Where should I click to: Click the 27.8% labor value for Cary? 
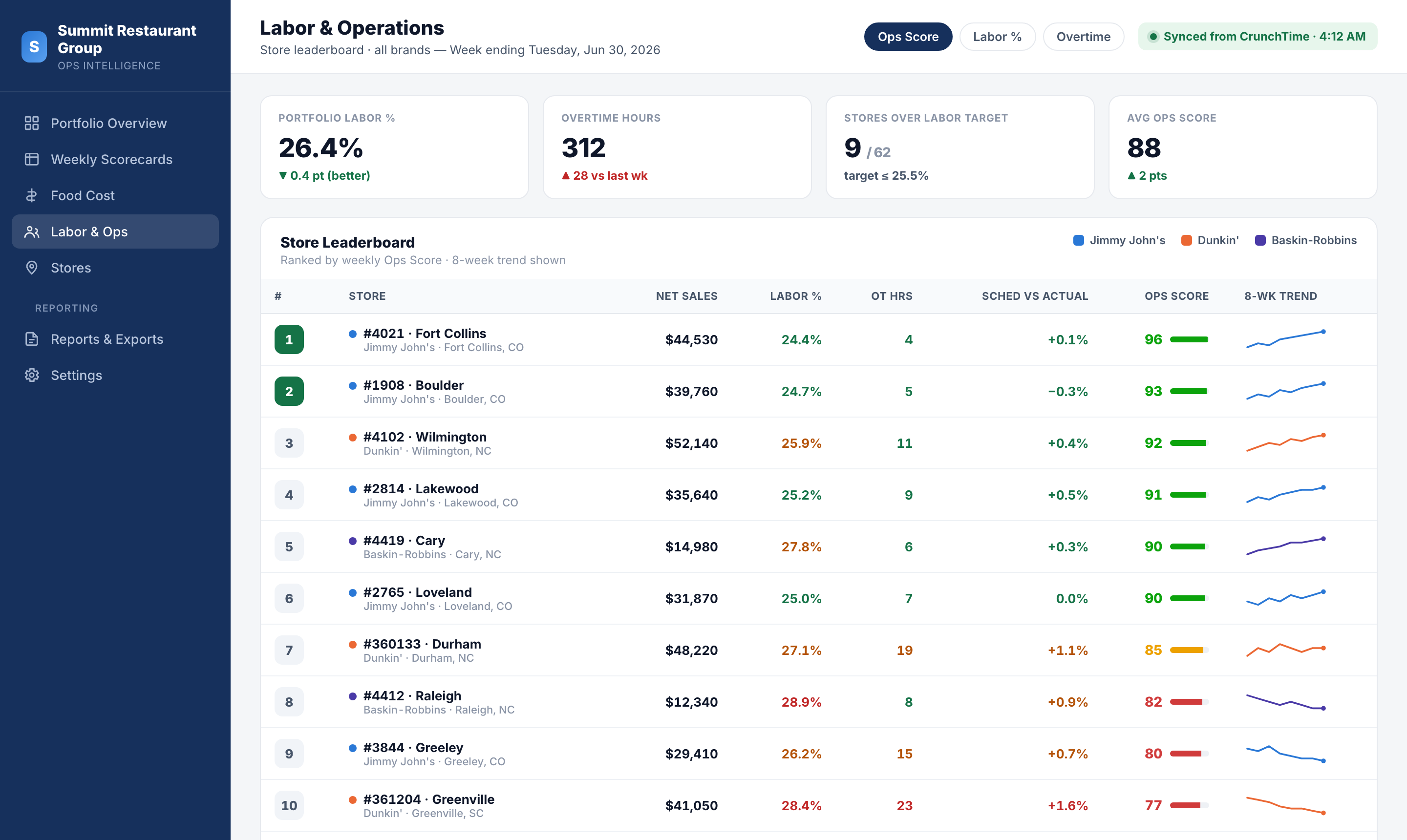pos(801,547)
